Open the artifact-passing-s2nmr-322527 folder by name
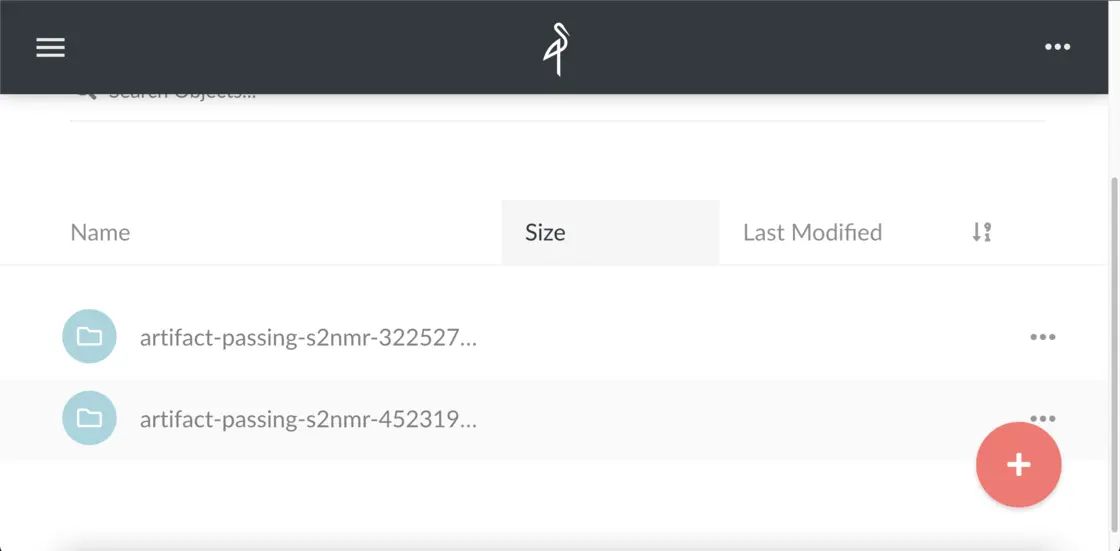Image resolution: width=1120 pixels, height=551 pixels. 308,338
